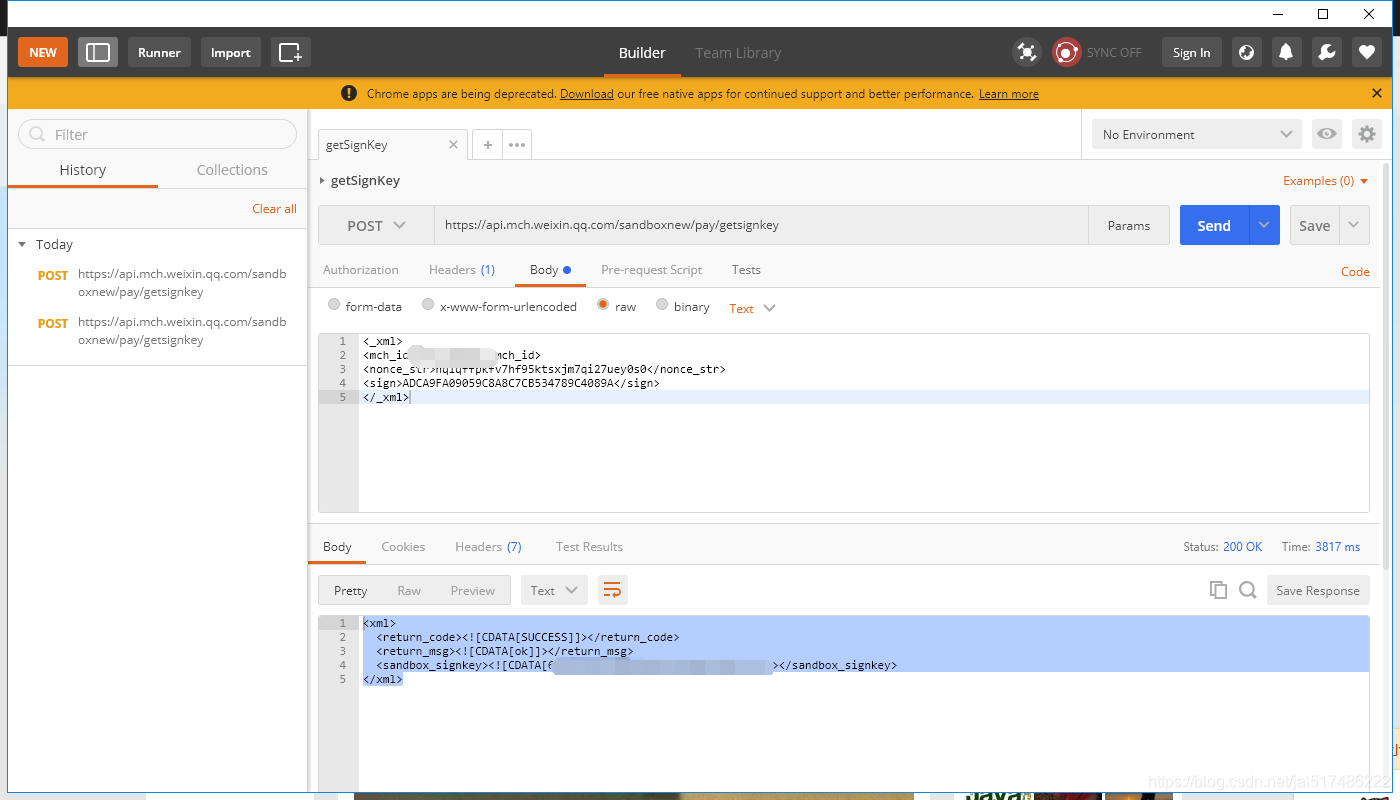Click the Save button
Viewport: 1400px width, 800px height.
(1314, 225)
